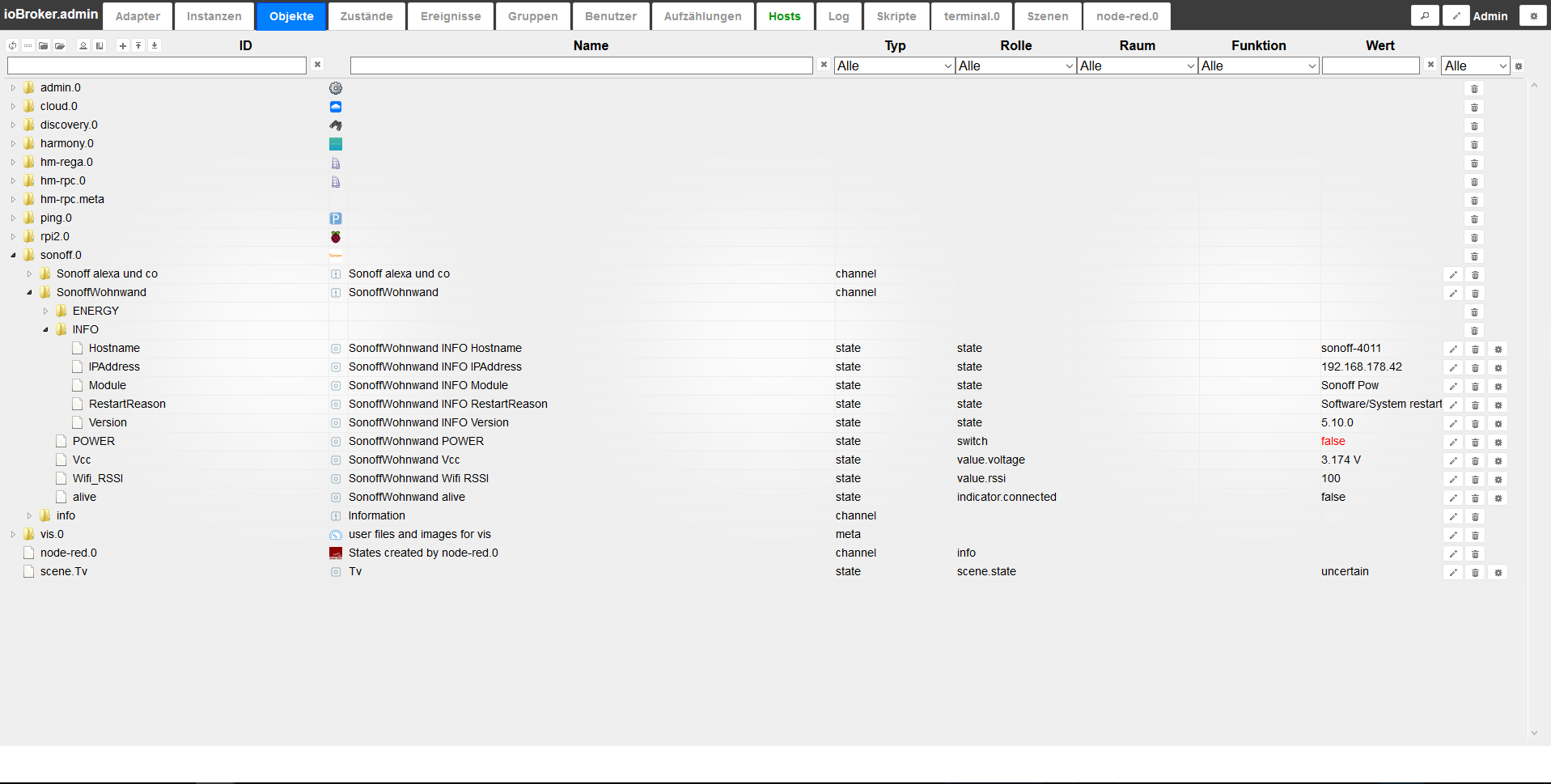Select the RestartReason tree item
The image size is (1551, 784).
[x=127, y=404]
